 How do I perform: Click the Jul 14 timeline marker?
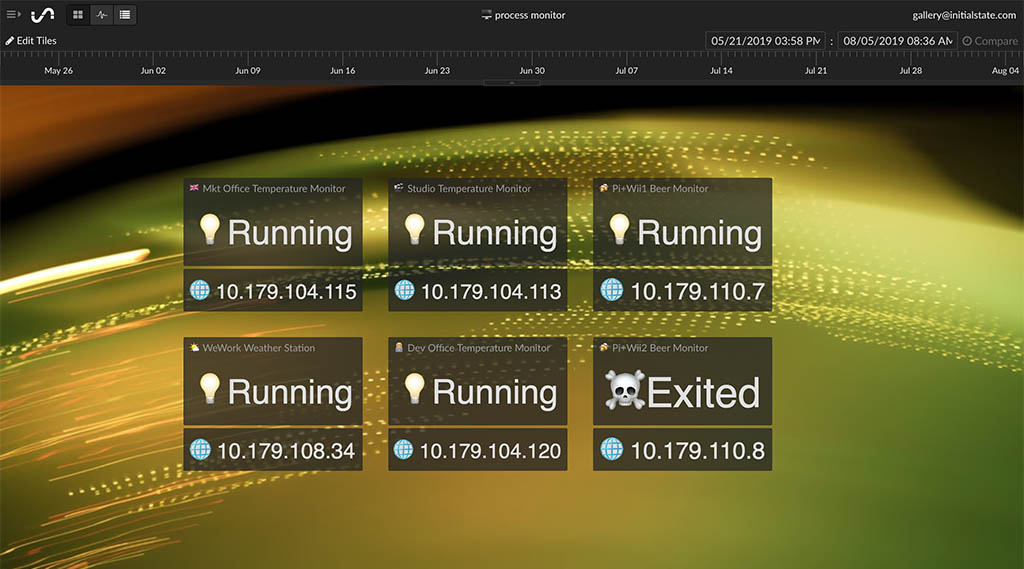(x=721, y=71)
